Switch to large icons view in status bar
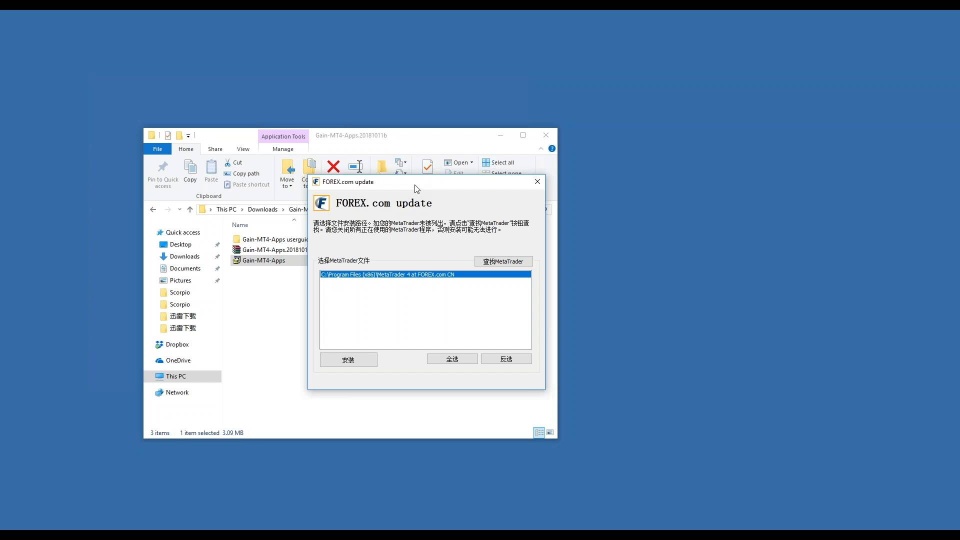This screenshot has width=960, height=540. [549, 433]
